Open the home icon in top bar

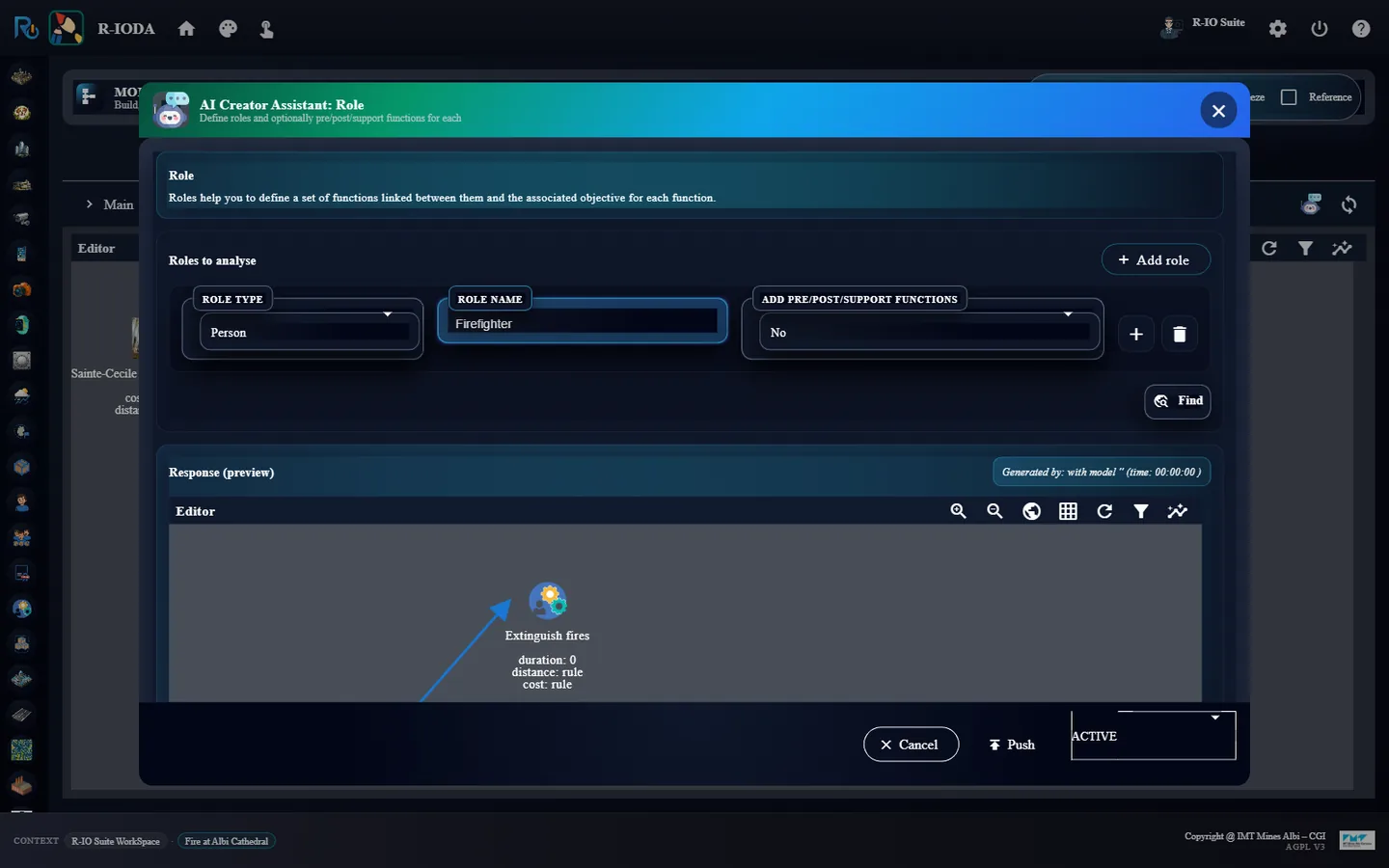tap(186, 29)
